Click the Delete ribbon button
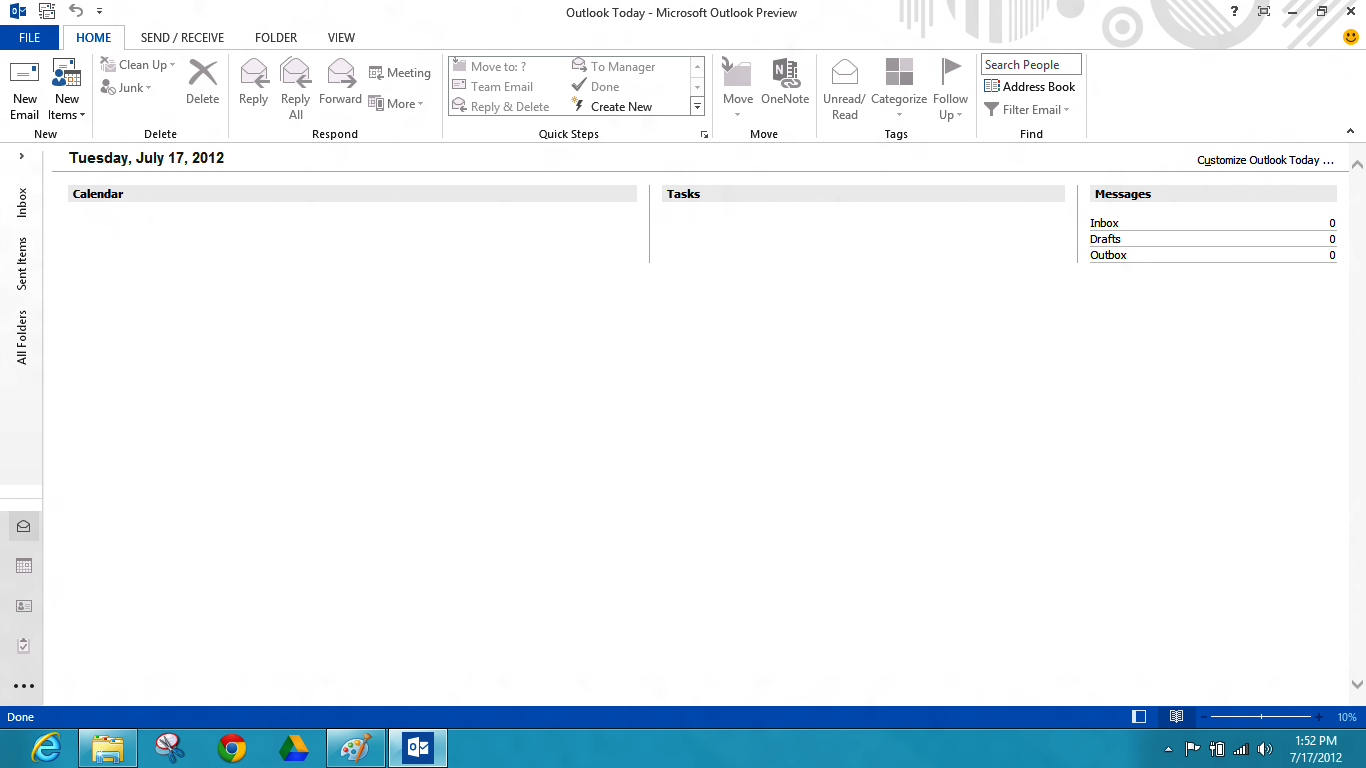1366x768 pixels. point(203,82)
